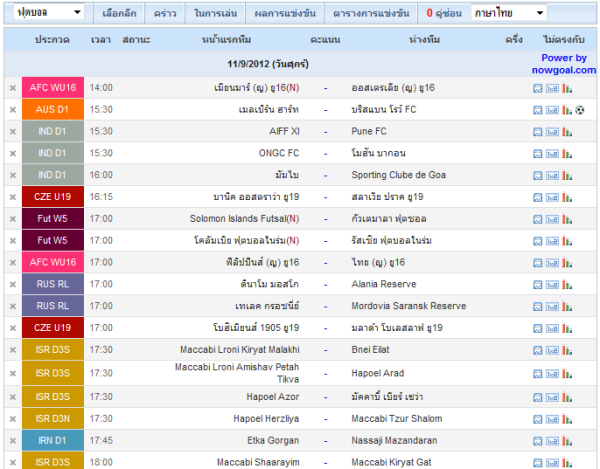Open soccer ball icon on Melbourne Heart row

pyautogui.click(x=580, y=110)
